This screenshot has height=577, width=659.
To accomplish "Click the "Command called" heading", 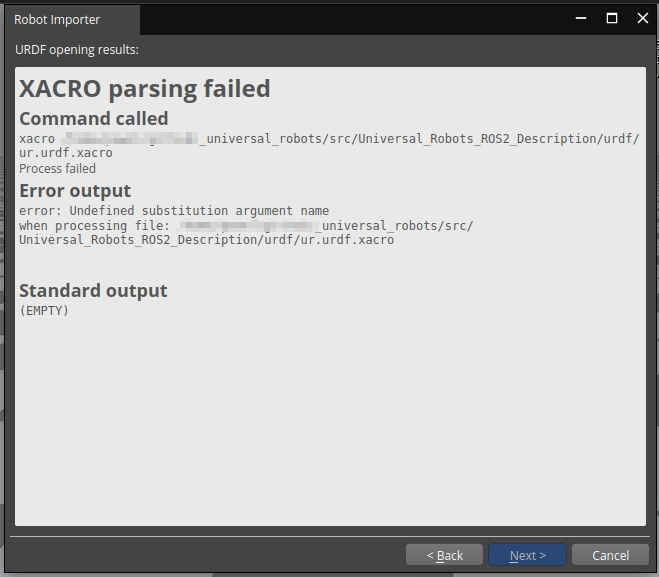I will pos(94,119).
